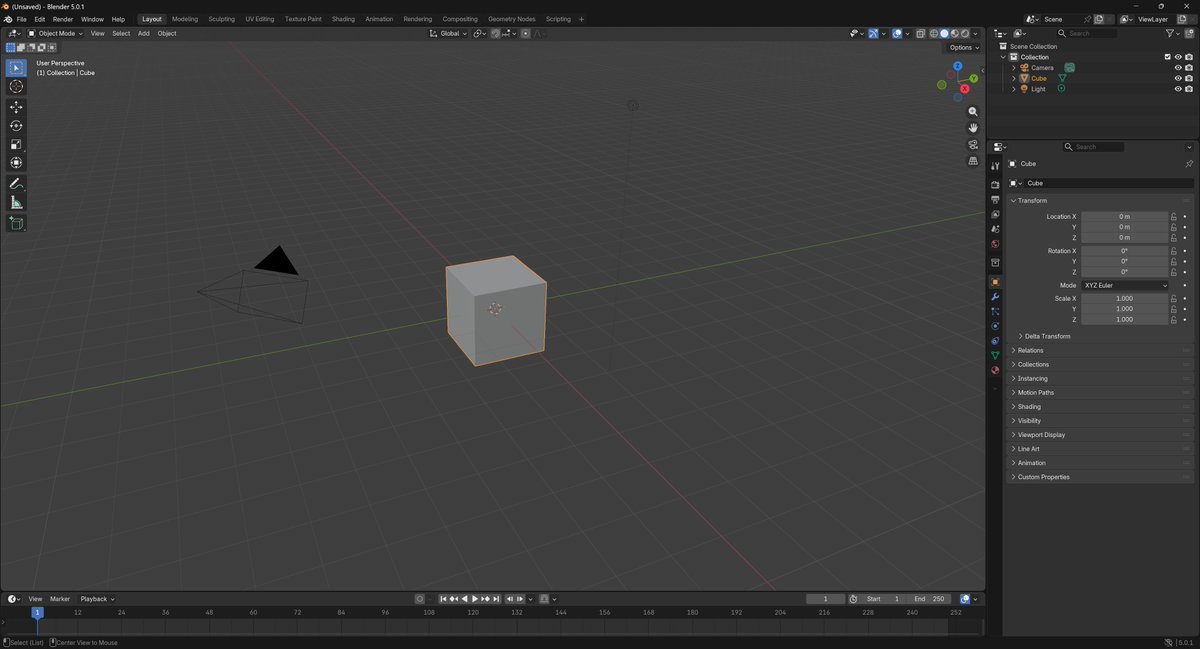This screenshot has height=649, width=1200.
Task: Click the Zoom magnifier viewport gizmo
Action: pos(973,112)
